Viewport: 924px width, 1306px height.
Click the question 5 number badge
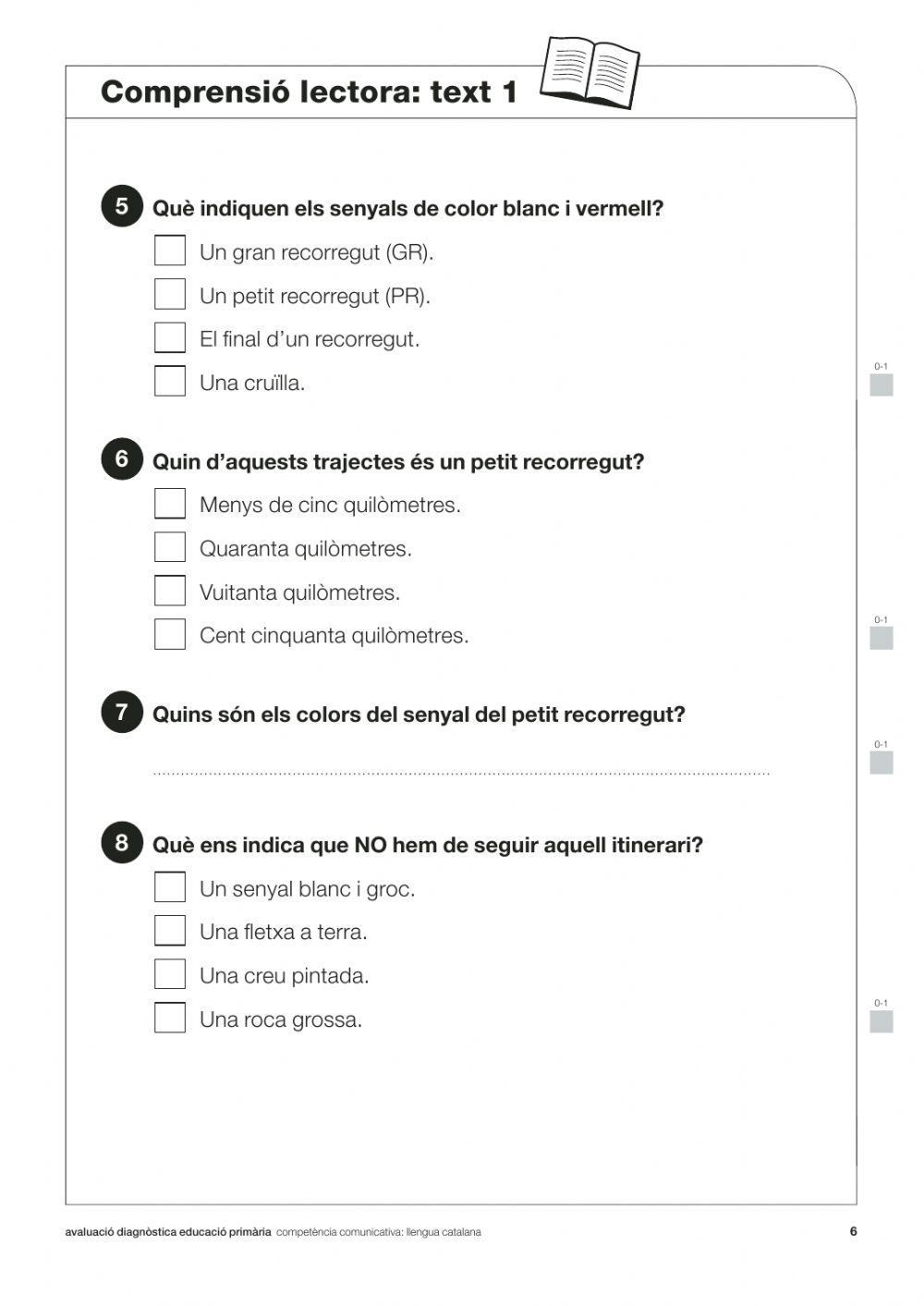pos(122,206)
